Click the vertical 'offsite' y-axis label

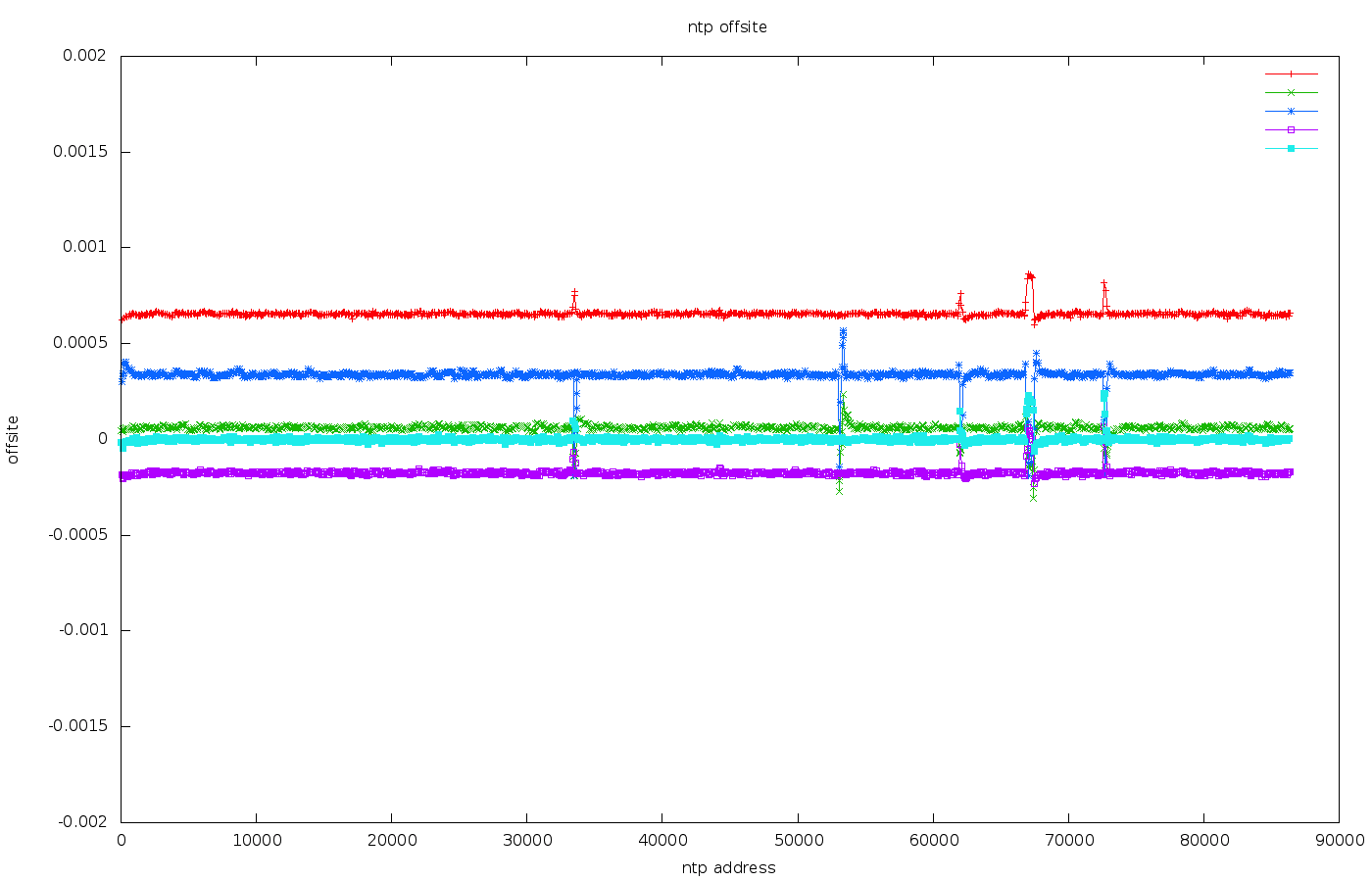(13, 439)
